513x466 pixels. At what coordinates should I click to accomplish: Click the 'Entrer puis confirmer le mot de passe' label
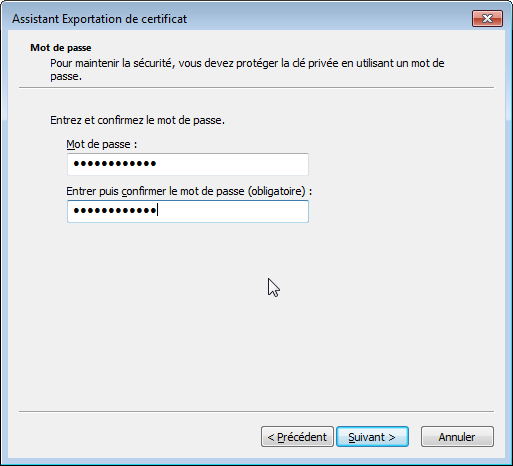[189, 191]
